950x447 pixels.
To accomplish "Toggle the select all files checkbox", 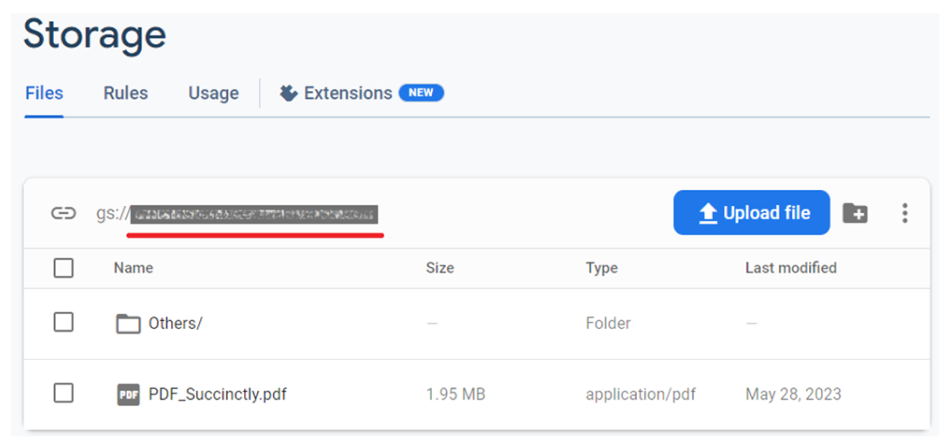I will pyautogui.click(x=64, y=268).
